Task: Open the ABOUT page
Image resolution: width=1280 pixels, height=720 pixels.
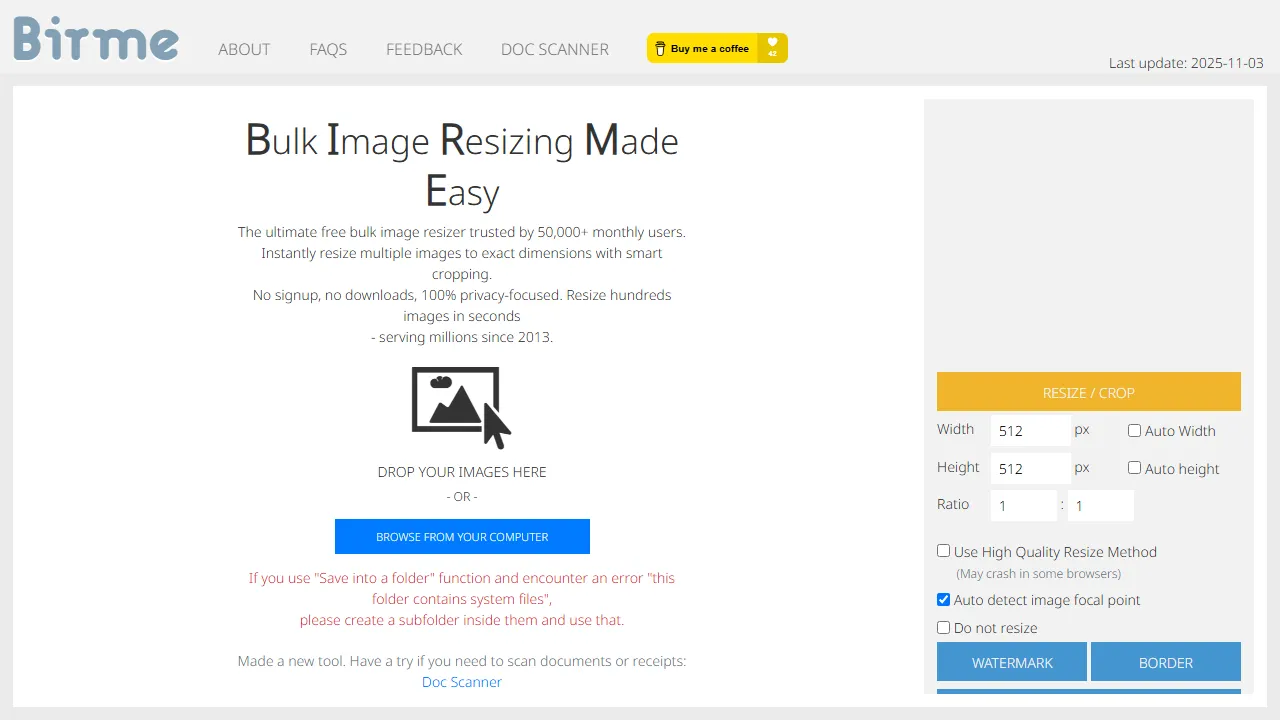Action: pos(244,49)
